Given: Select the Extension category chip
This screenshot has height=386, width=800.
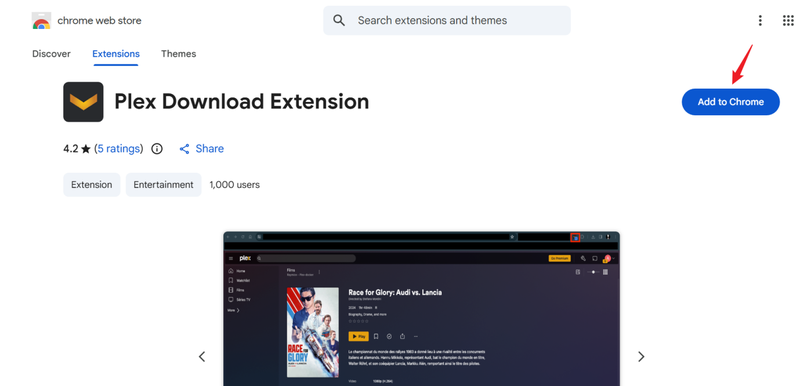Looking at the screenshot, I should (92, 185).
